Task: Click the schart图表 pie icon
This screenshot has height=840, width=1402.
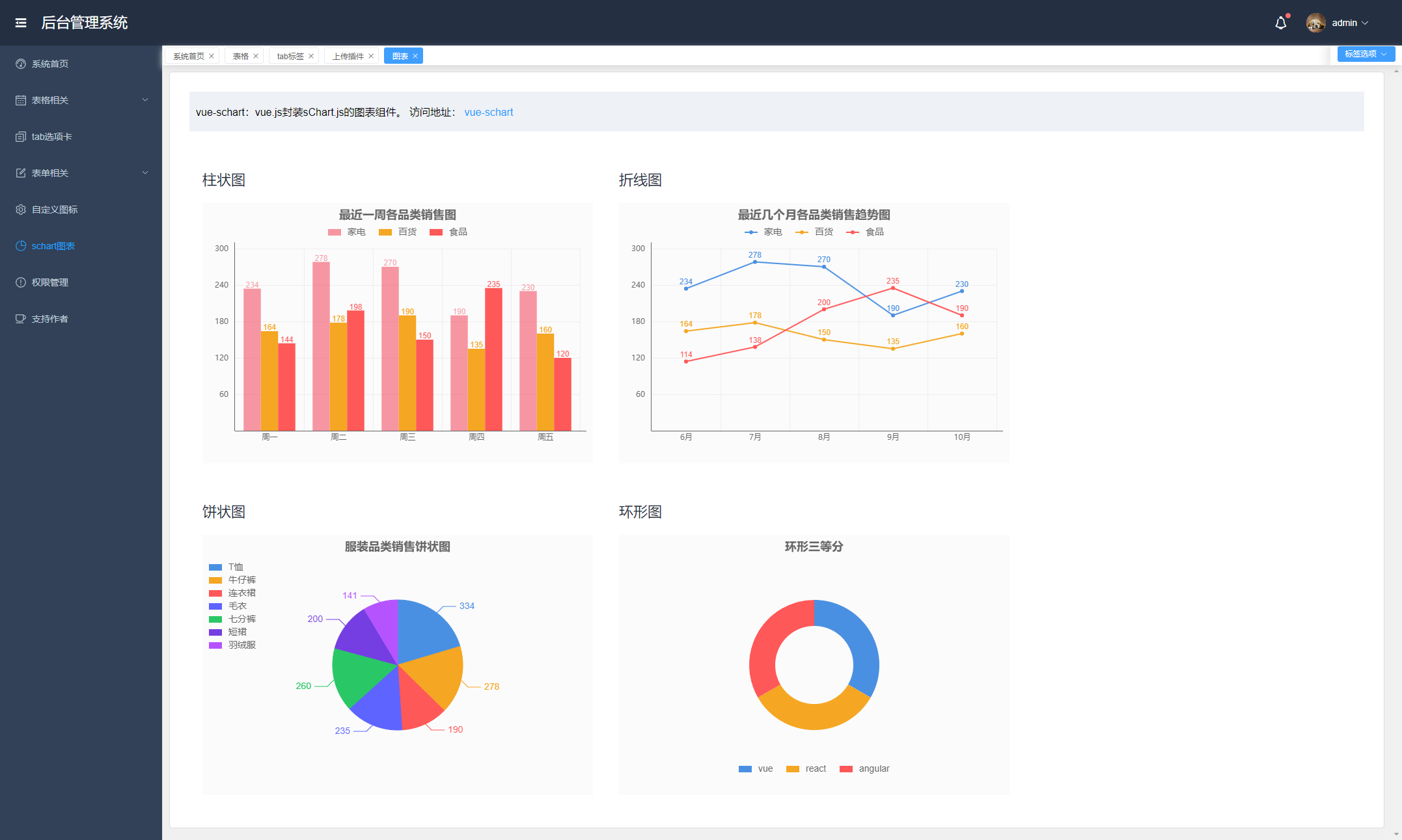Action: [21, 246]
